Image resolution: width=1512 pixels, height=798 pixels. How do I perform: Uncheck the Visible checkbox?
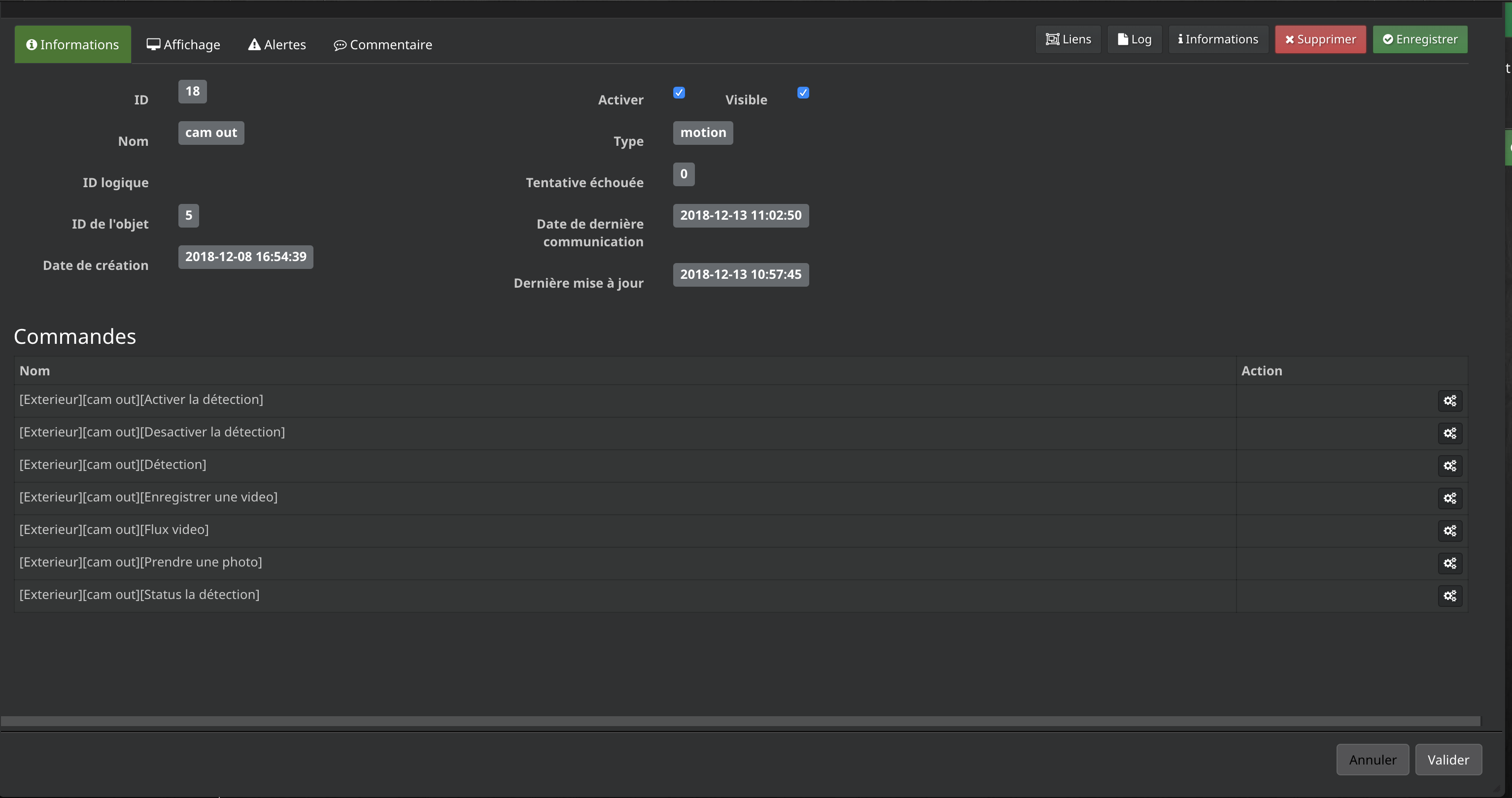803,93
